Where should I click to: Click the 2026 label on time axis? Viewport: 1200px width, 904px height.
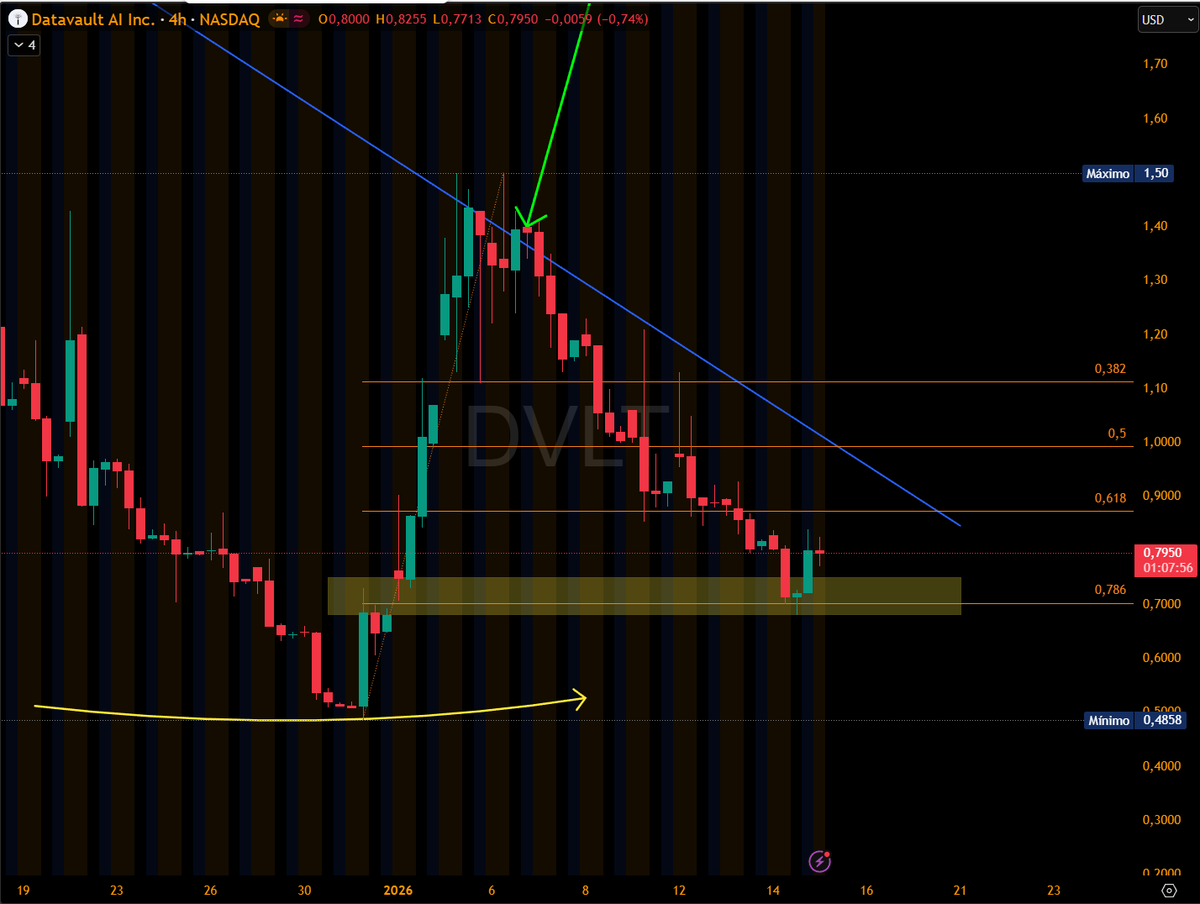click(x=398, y=890)
